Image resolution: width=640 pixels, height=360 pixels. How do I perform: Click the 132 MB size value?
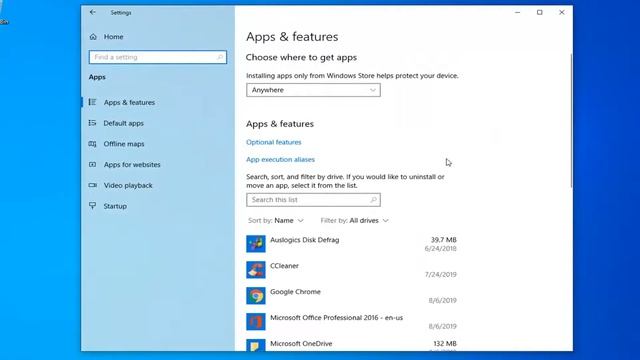point(445,344)
